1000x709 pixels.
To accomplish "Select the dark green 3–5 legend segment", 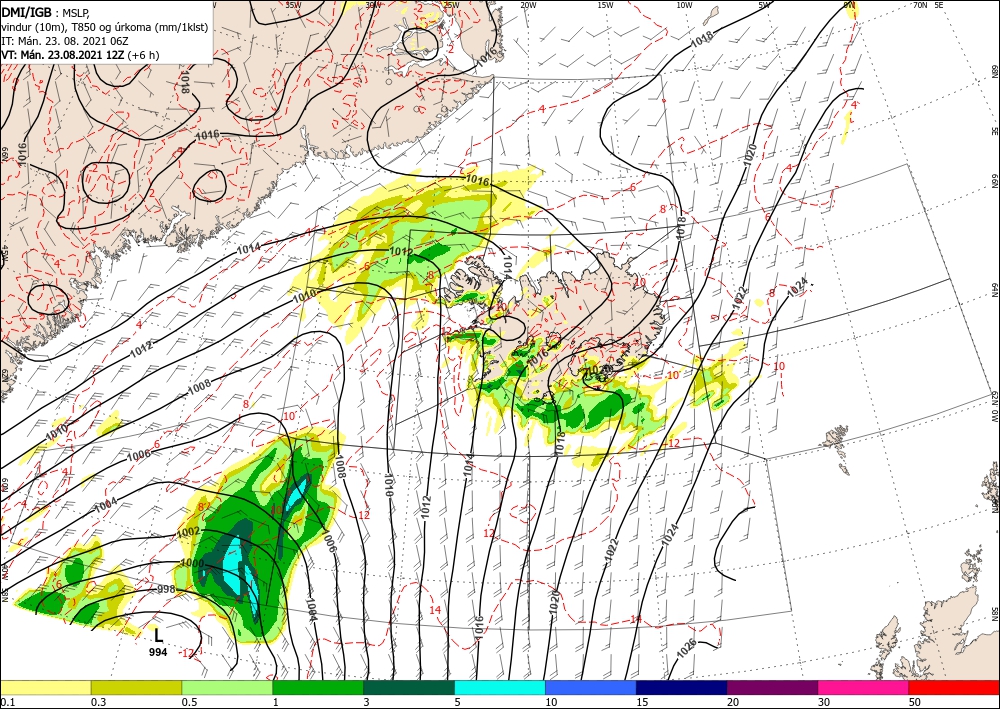I will click(409, 687).
